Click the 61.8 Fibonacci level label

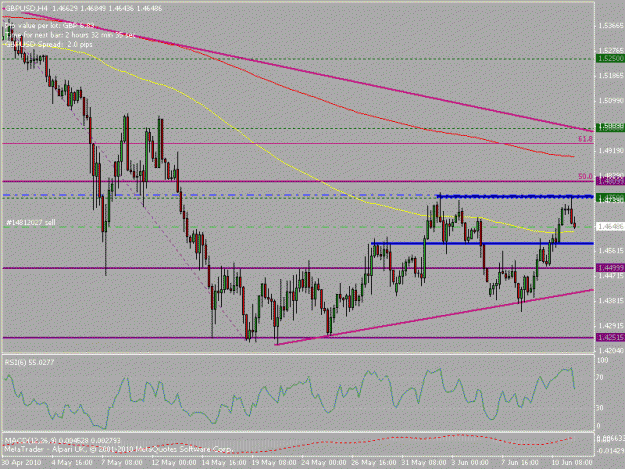tap(585, 139)
